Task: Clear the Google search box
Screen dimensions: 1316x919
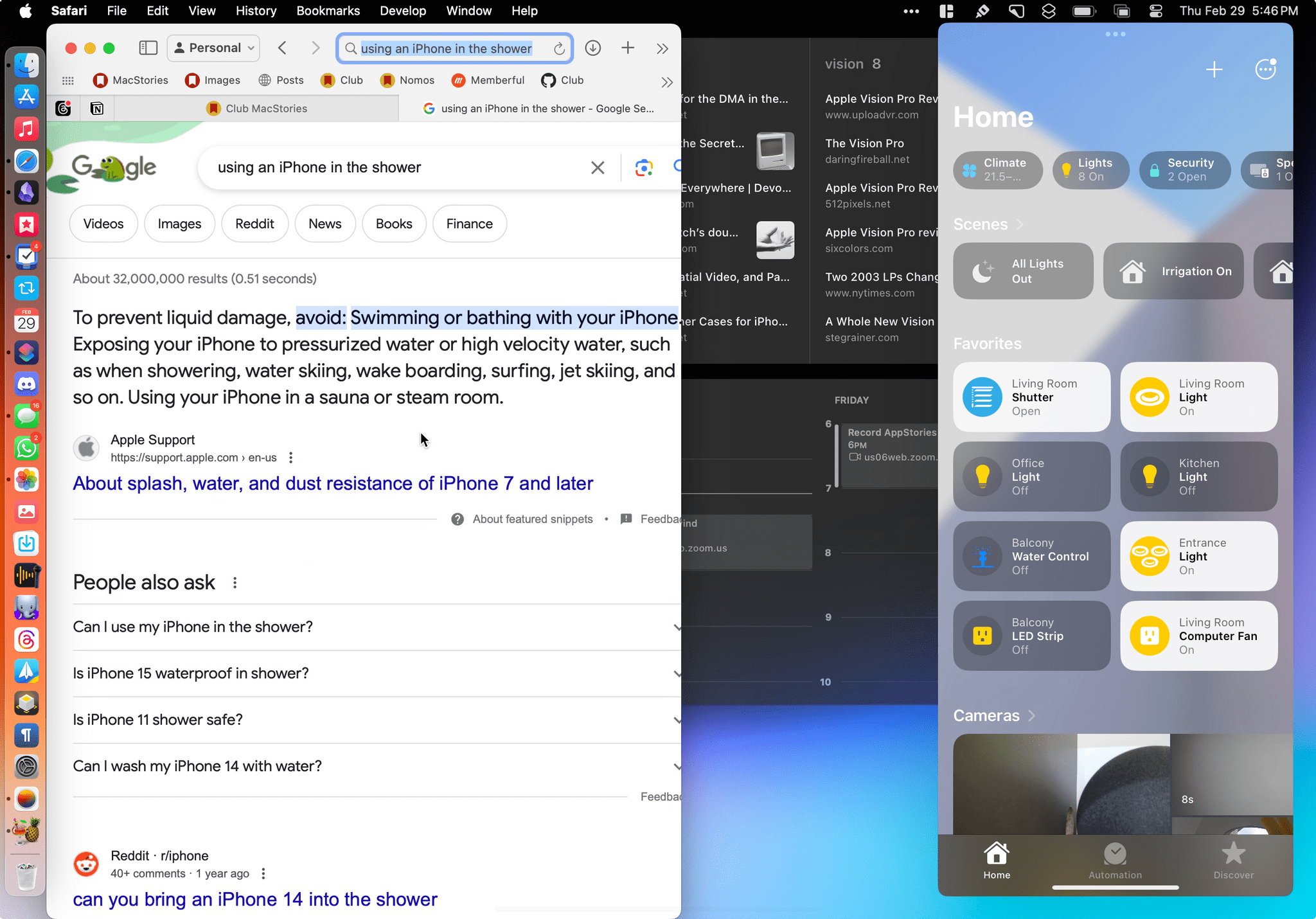Action: [x=598, y=168]
